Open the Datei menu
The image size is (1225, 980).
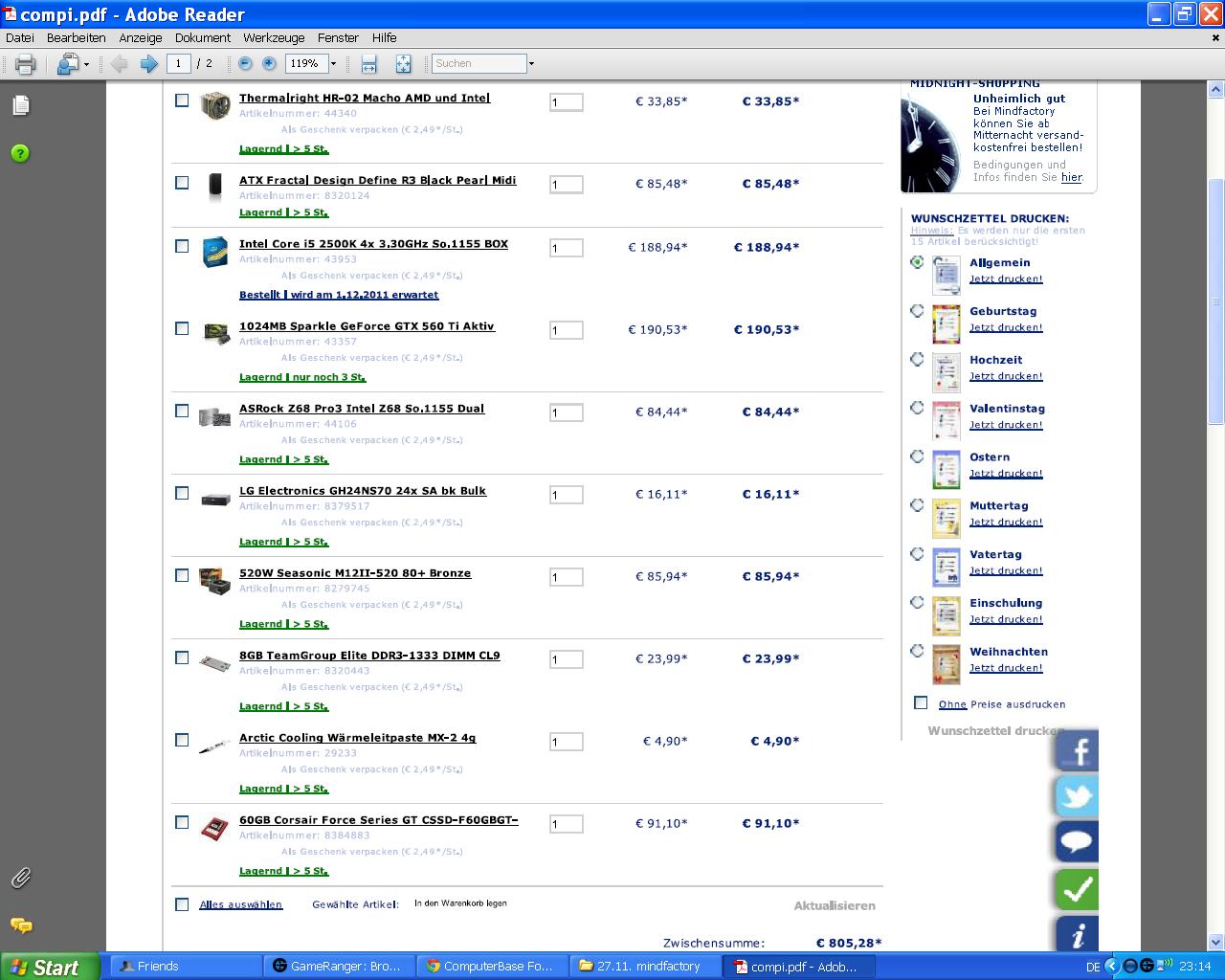click(x=20, y=38)
